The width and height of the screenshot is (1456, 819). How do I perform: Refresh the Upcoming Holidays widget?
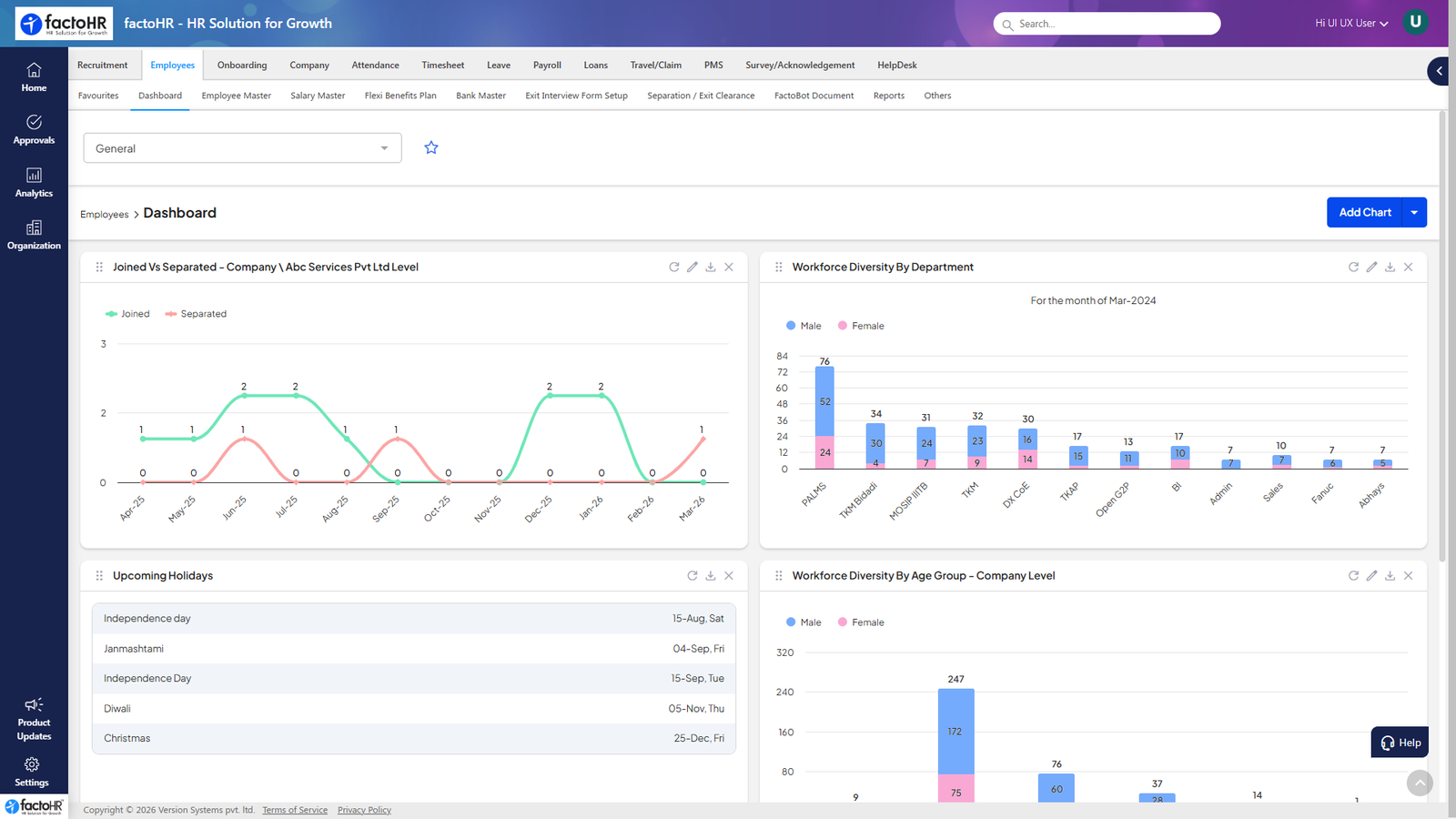(x=693, y=575)
